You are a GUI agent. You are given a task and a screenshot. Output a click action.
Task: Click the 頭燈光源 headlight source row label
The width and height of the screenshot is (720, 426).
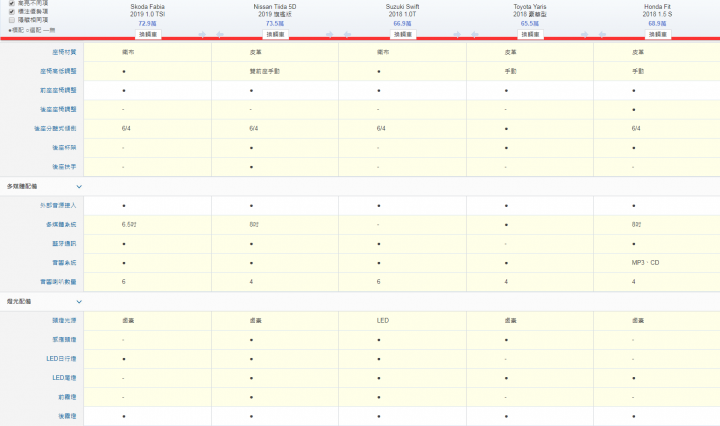pos(64,320)
